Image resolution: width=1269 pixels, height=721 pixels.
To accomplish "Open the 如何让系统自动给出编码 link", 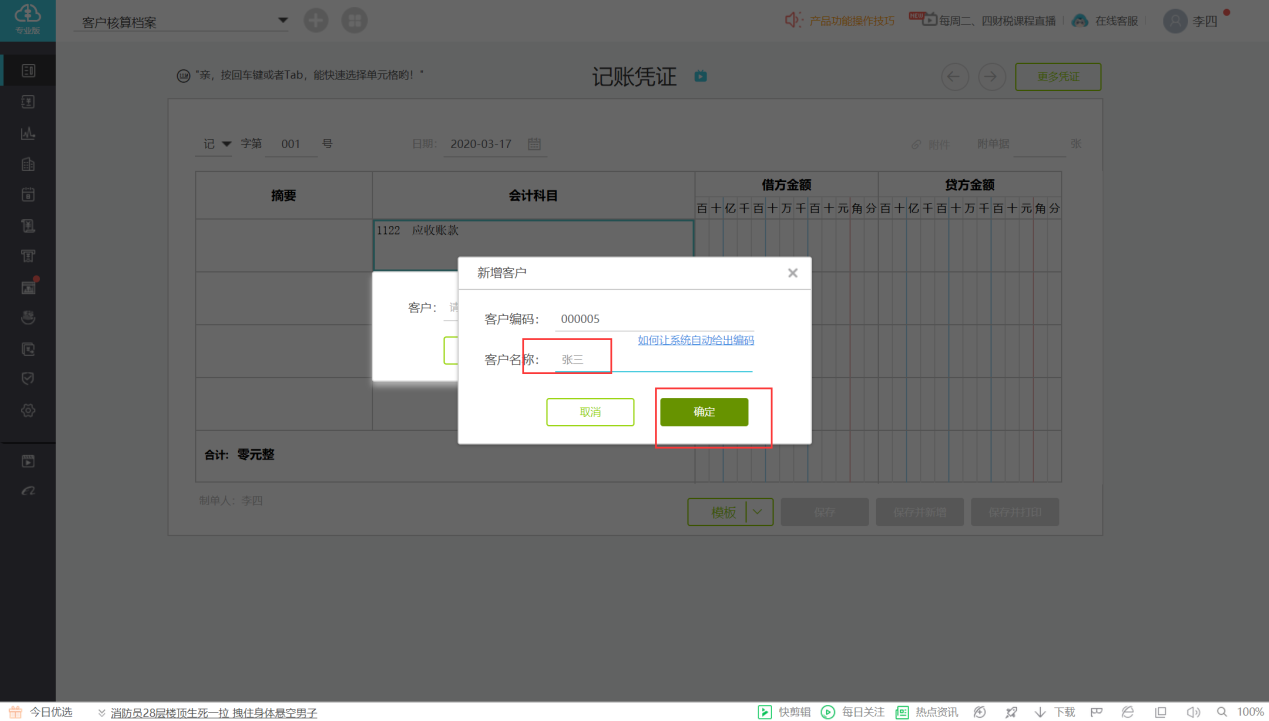I will 696,340.
